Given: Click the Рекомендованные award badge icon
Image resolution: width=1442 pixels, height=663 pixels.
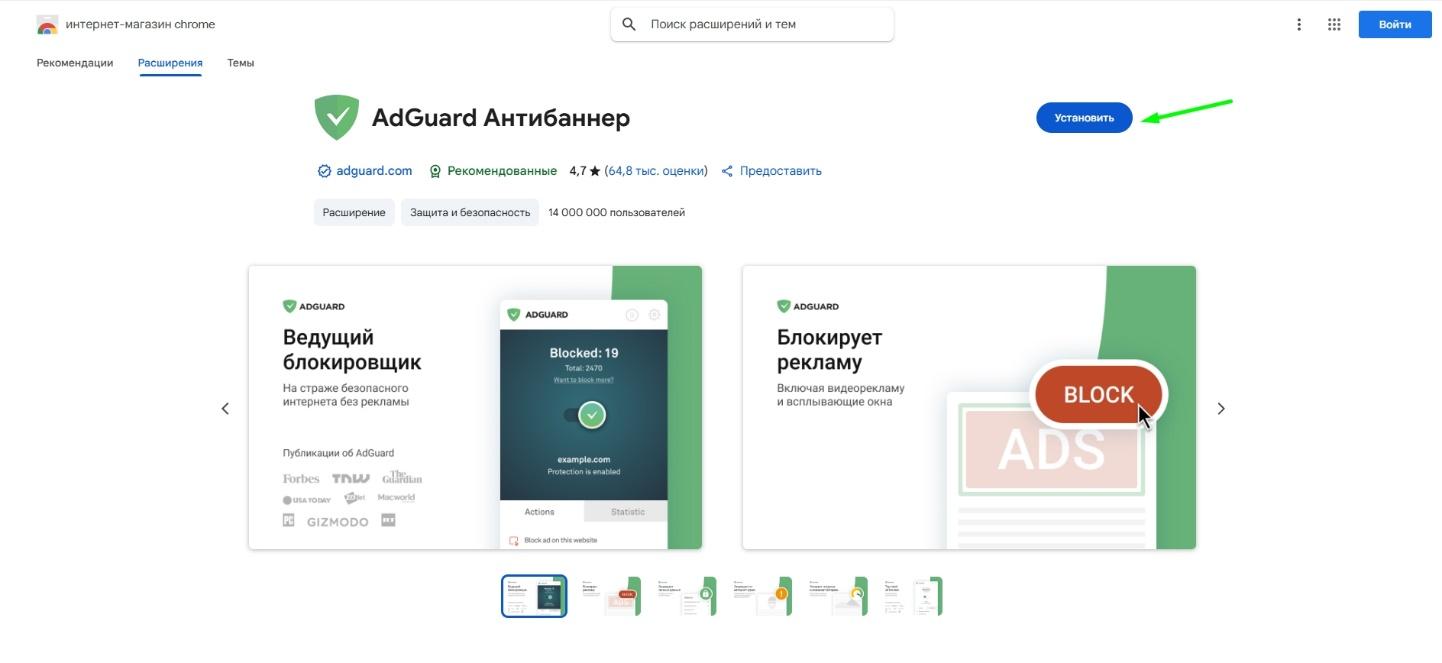Looking at the screenshot, I should [x=435, y=171].
